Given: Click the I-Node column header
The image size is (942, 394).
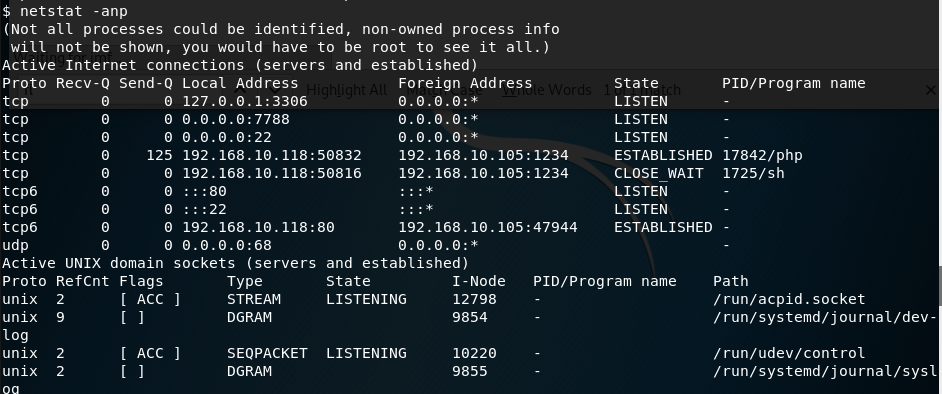Looking at the screenshot, I should point(479,281).
